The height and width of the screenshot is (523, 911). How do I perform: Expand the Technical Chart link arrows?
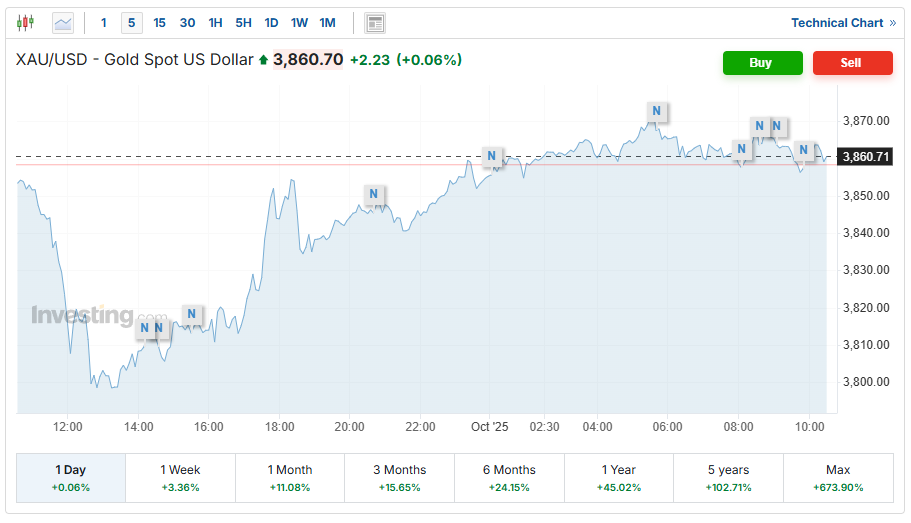(892, 22)
